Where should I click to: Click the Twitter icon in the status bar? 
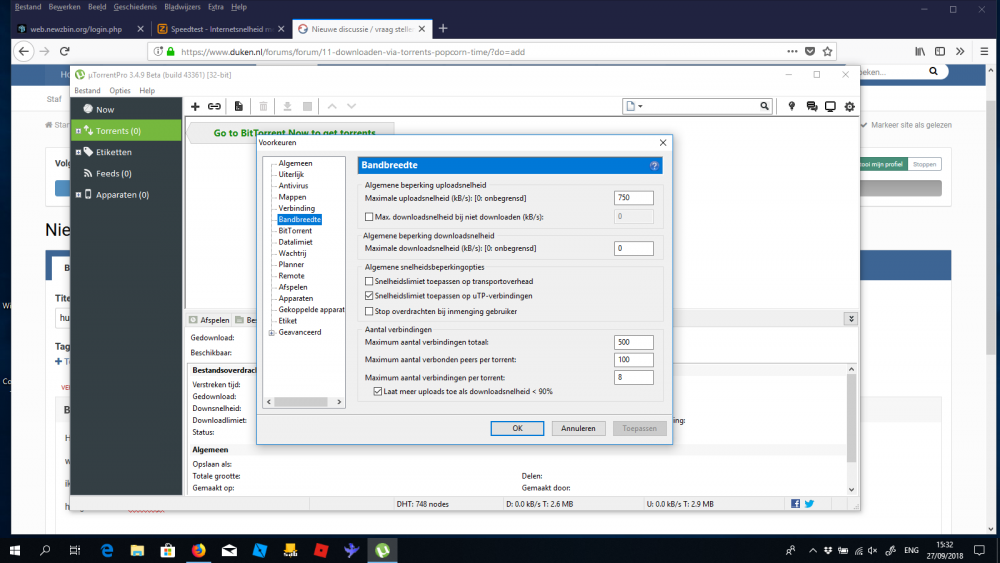pos(809,503)
